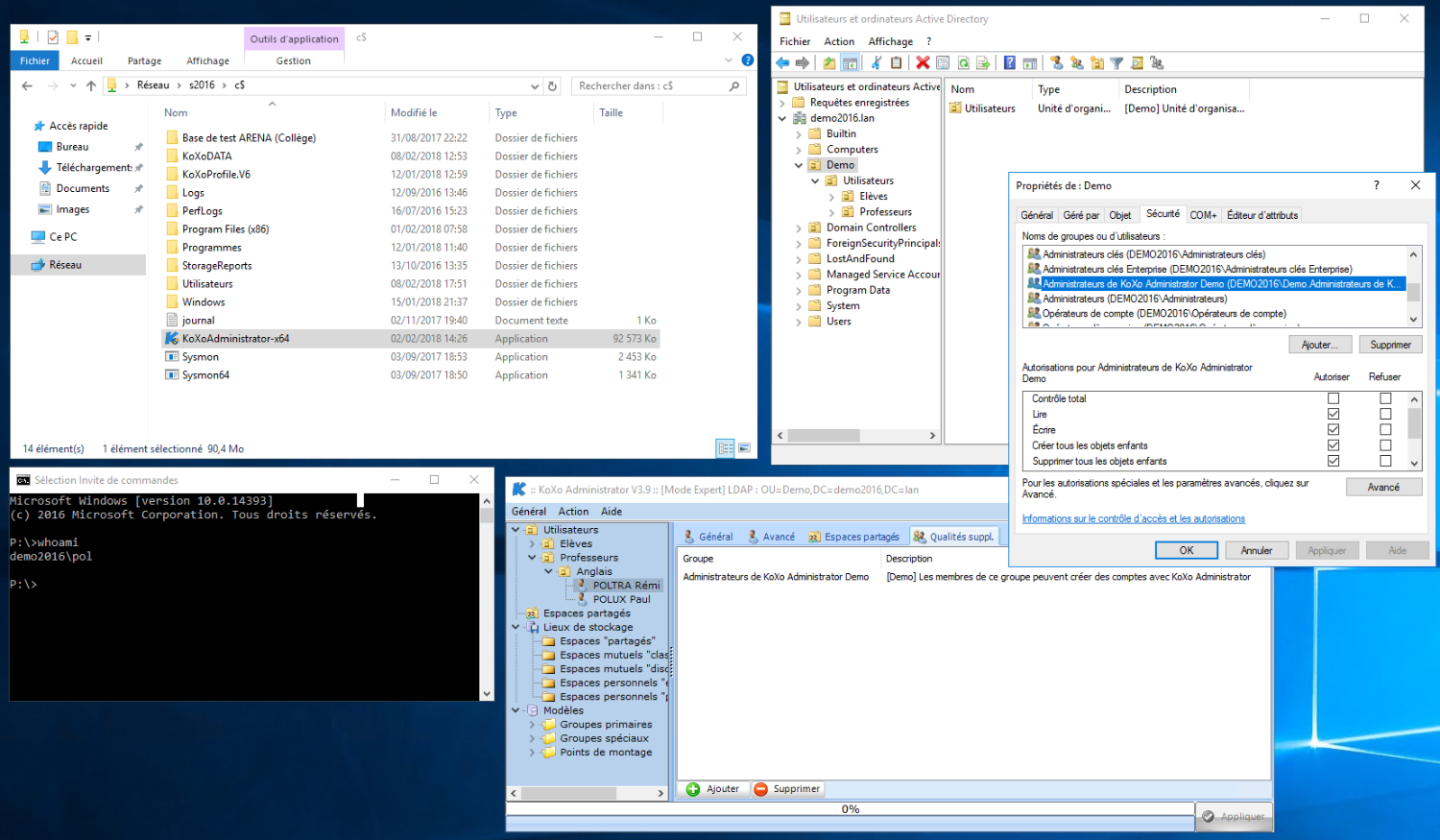Image resolution: width=1440 pixels, height=840 pixels.
Task: Check Refuser for Contrôle total
Action: pos(1385,398)
